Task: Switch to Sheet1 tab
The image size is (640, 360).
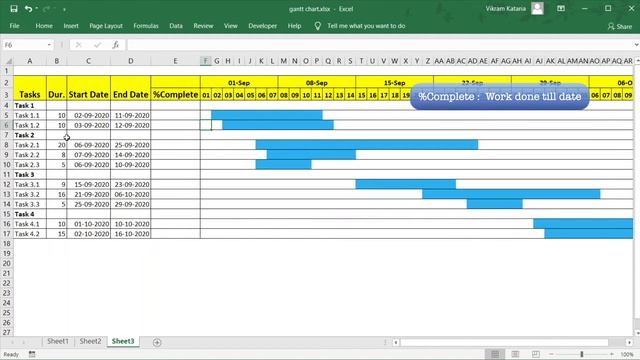Action: pyautogui.click(x=58, y=341)
